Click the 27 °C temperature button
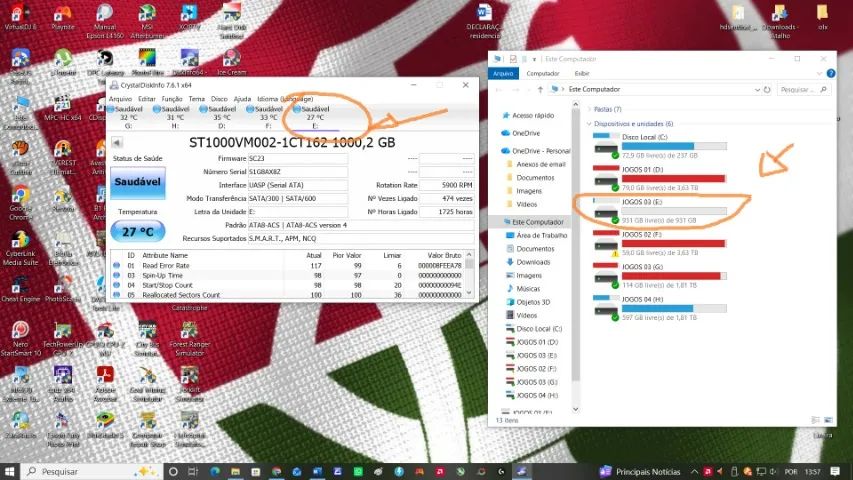This screenshot has height=480, width=853. 138,232
